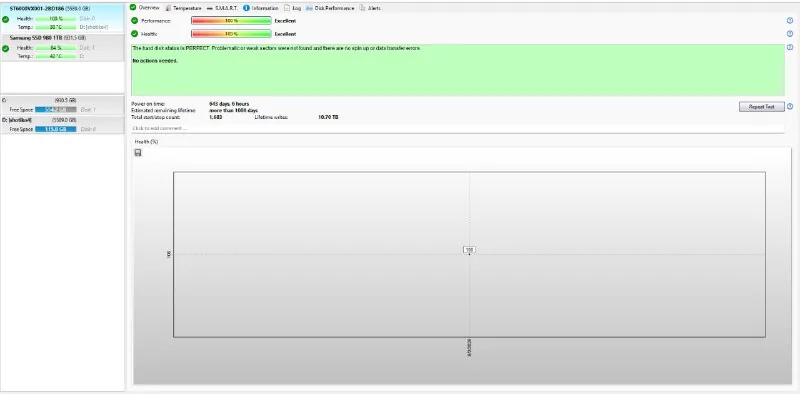
Task: Click the date label under the graph
Action: click(x=469, y=348)
